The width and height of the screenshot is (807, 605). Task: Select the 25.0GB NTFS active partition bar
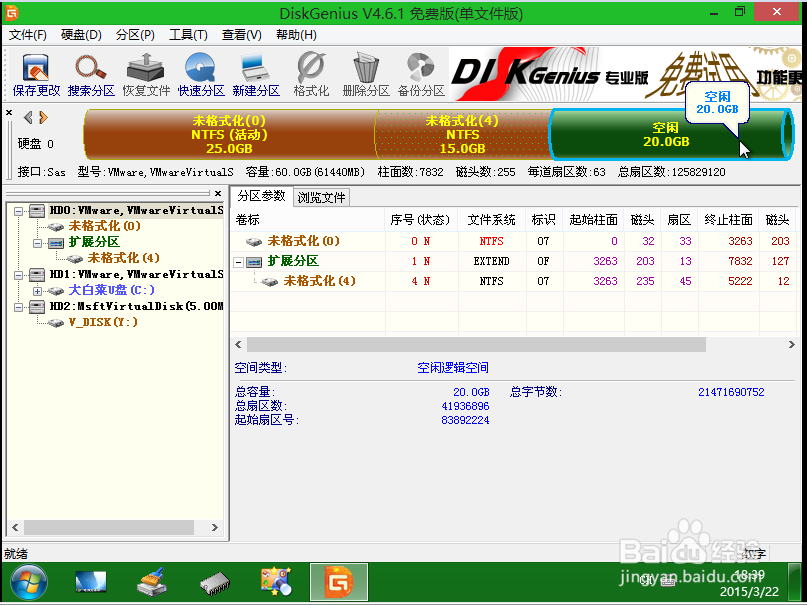click(x=230, y=134)
